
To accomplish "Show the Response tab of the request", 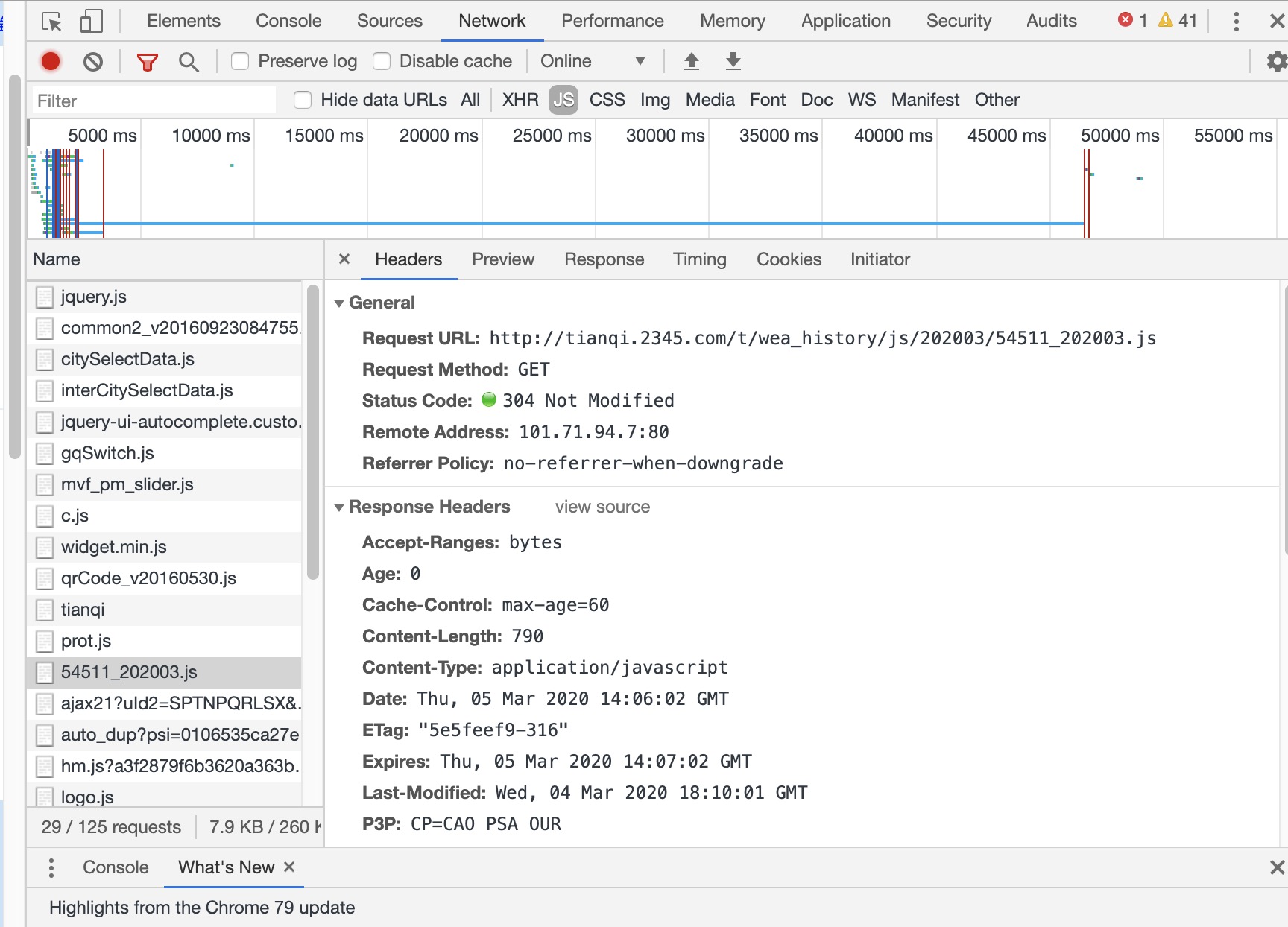I will [x=604, y=259].
